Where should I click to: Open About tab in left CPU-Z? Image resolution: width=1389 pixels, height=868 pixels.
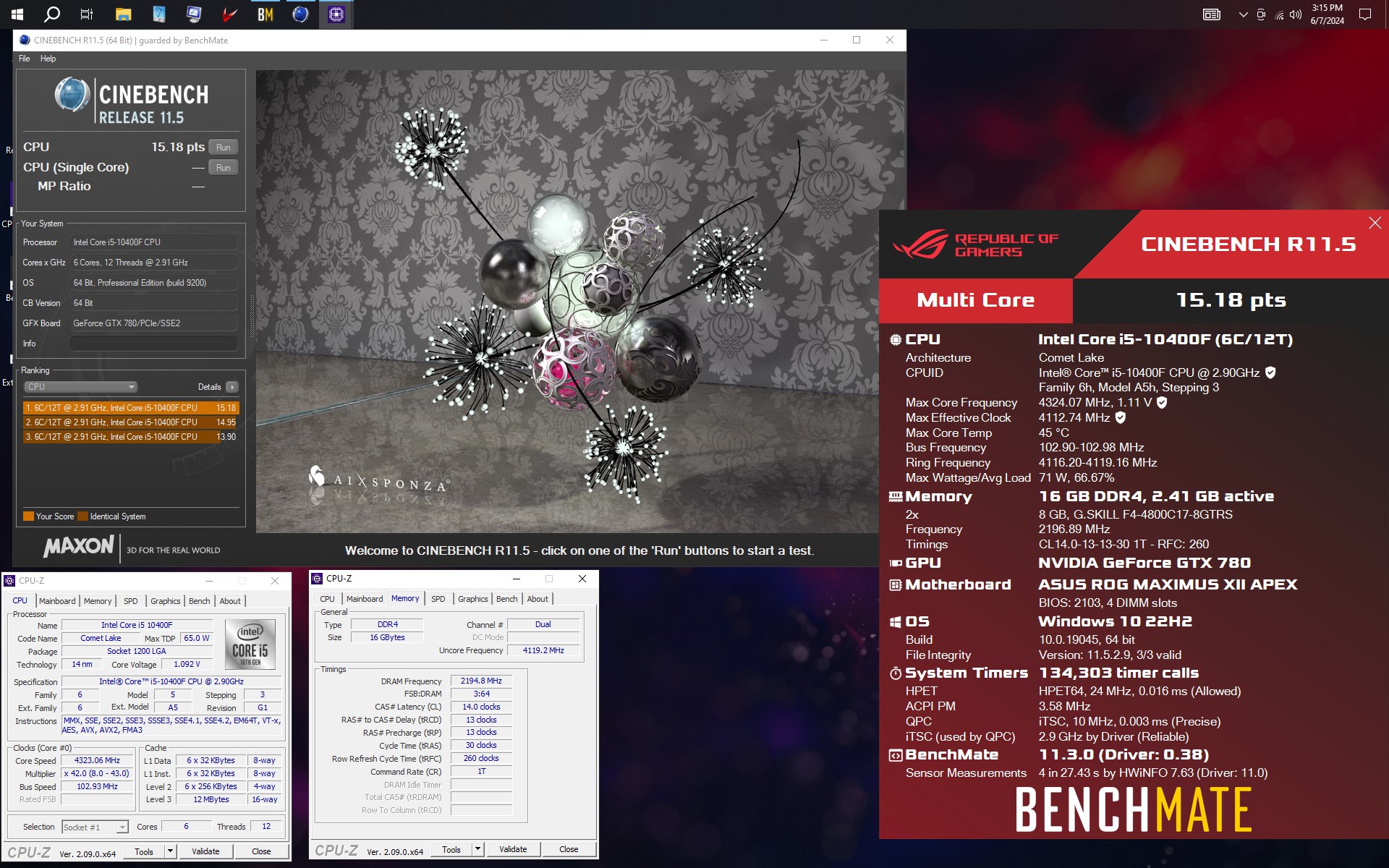(x=230, y=601)
